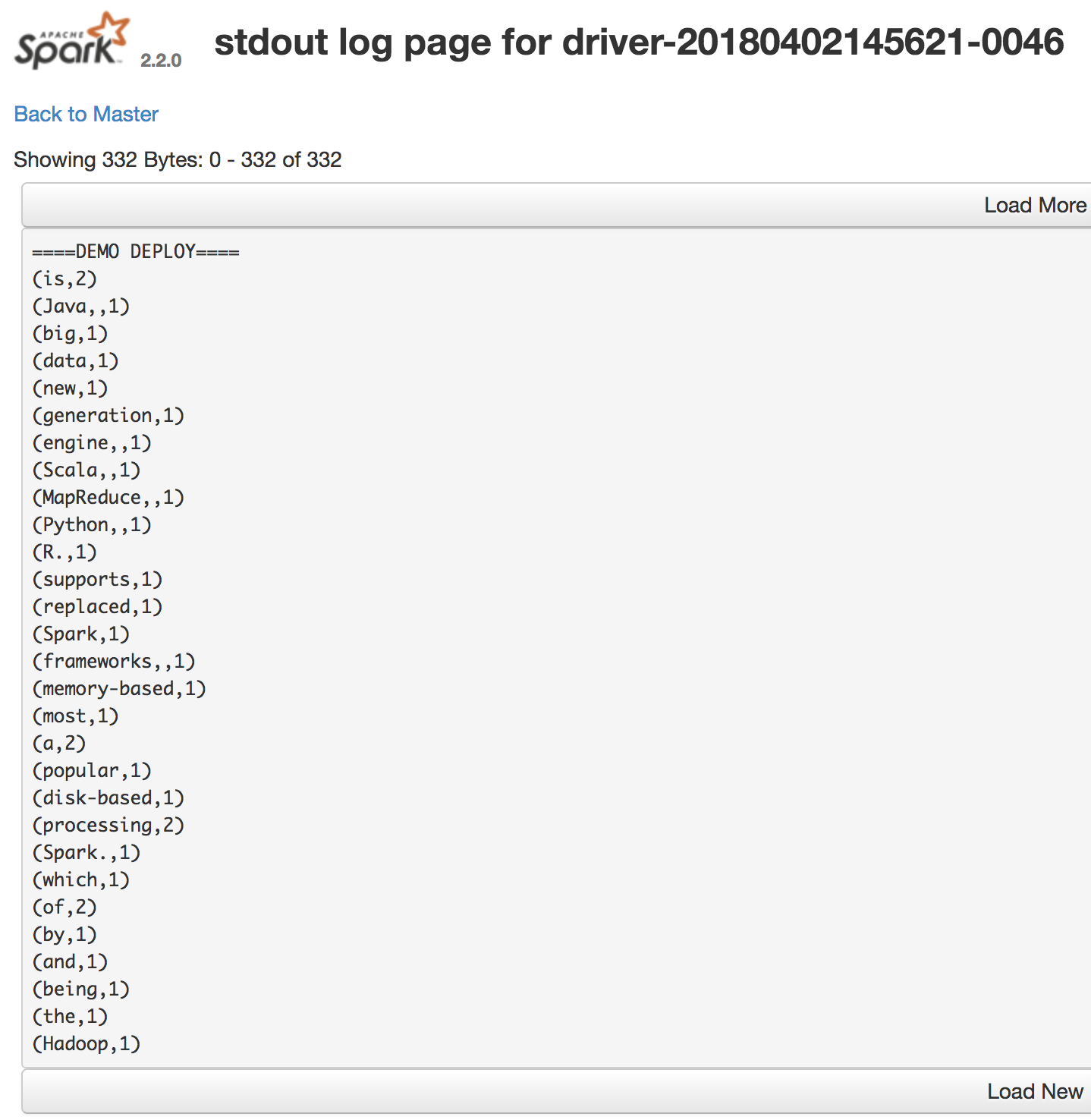1091x1120 pixels.
Task: Click the (of,2) log line
Action: [x=64, y=907]
